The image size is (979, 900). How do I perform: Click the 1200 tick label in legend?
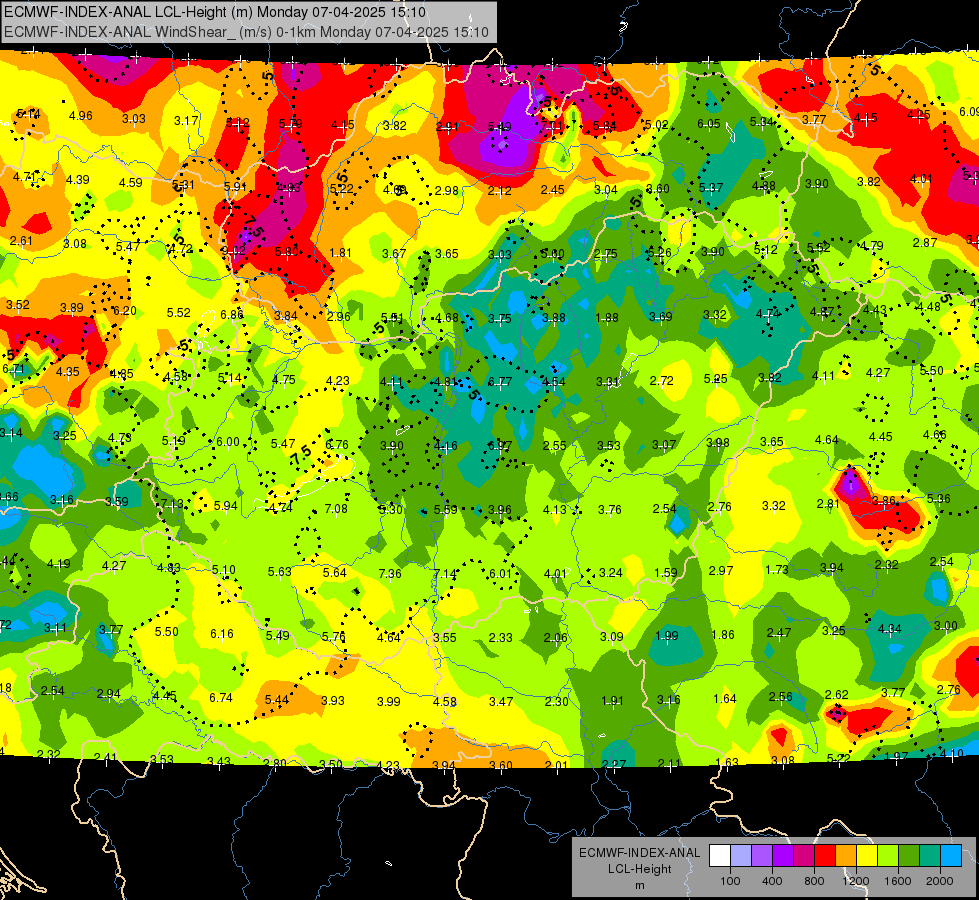pyautogui.click(x=856, y=881)
